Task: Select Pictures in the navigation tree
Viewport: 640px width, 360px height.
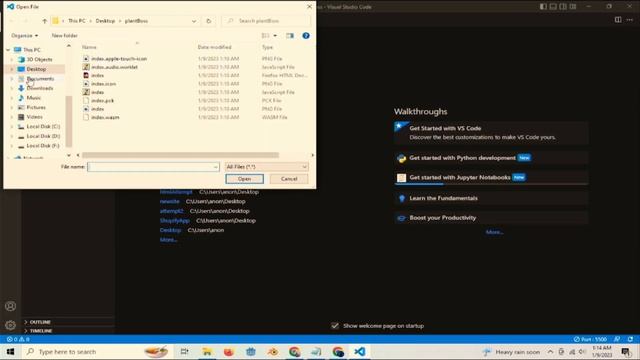Action: 36,107
